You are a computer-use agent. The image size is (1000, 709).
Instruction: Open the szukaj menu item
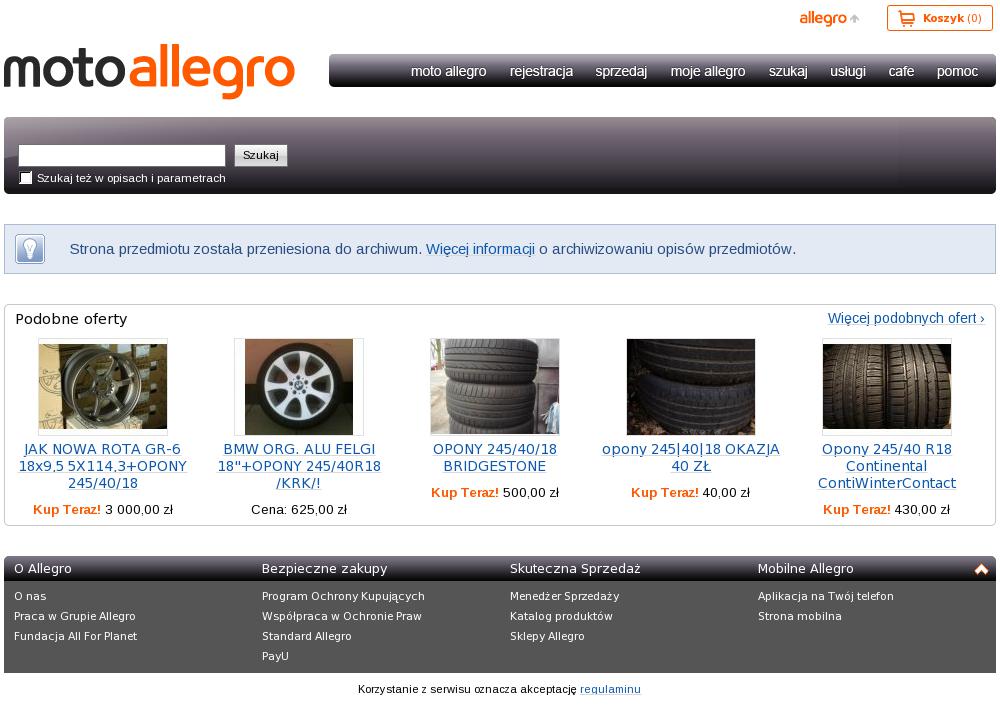(x=788, y=71)
